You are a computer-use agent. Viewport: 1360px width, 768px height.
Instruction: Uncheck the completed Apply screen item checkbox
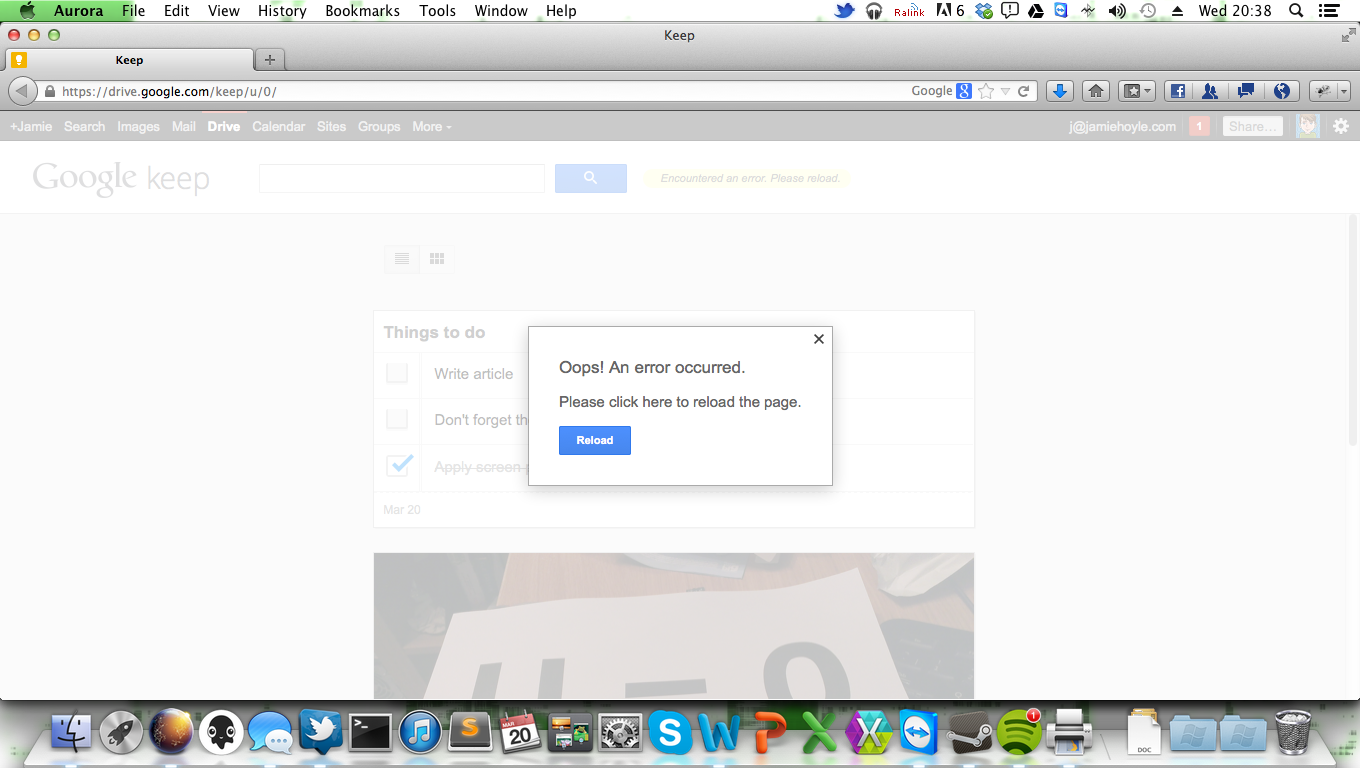coord(399,465)
